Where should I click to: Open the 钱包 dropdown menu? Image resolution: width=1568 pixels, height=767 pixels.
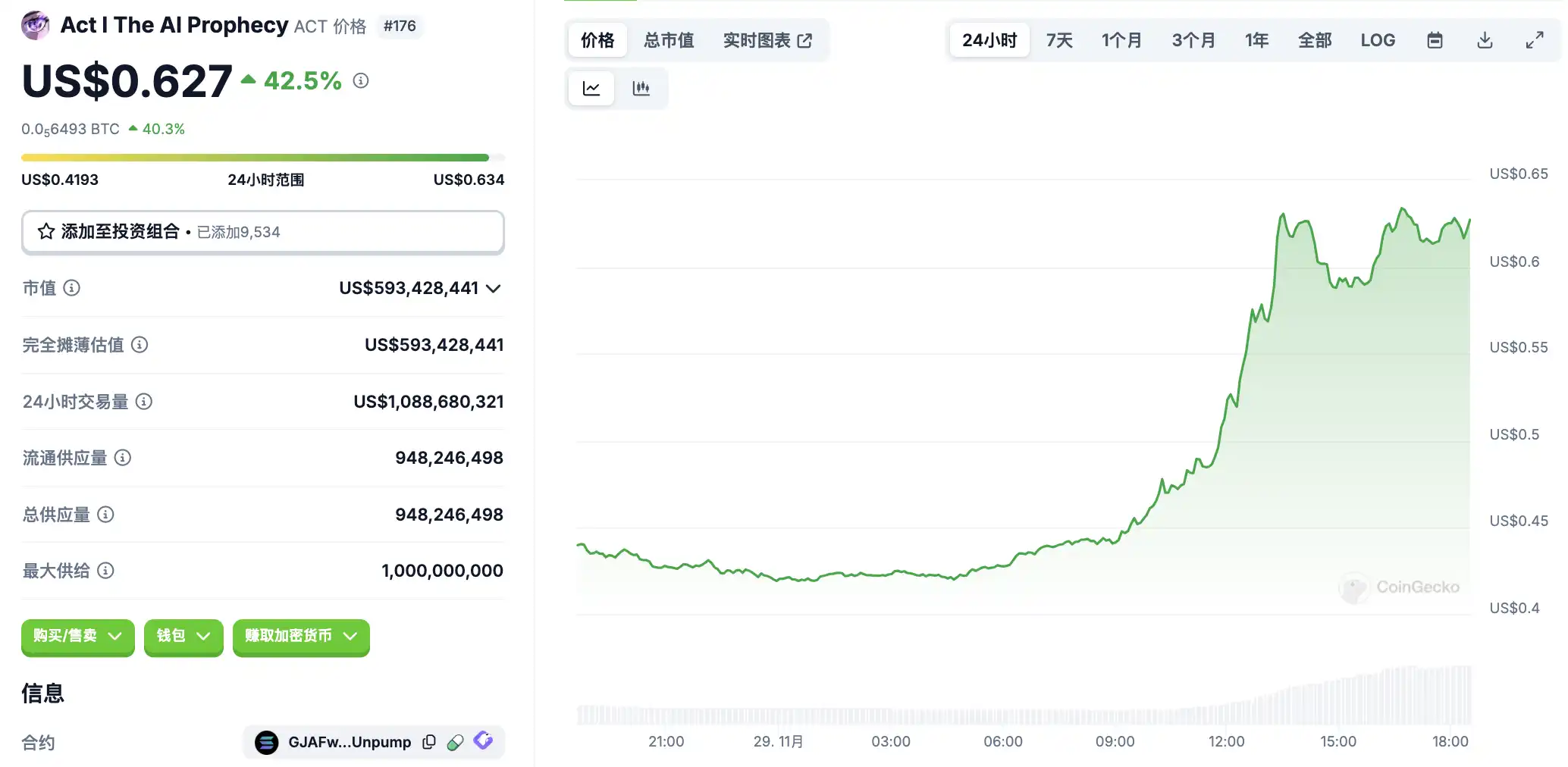pyautogui.click(x=183, y=636)
